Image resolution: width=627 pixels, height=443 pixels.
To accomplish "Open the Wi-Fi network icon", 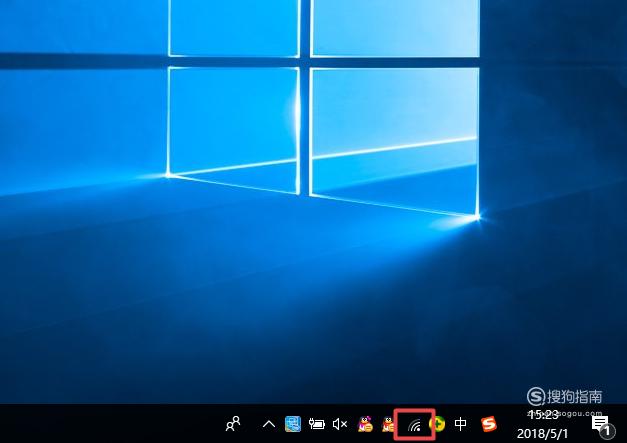I will tap(415, 425).
